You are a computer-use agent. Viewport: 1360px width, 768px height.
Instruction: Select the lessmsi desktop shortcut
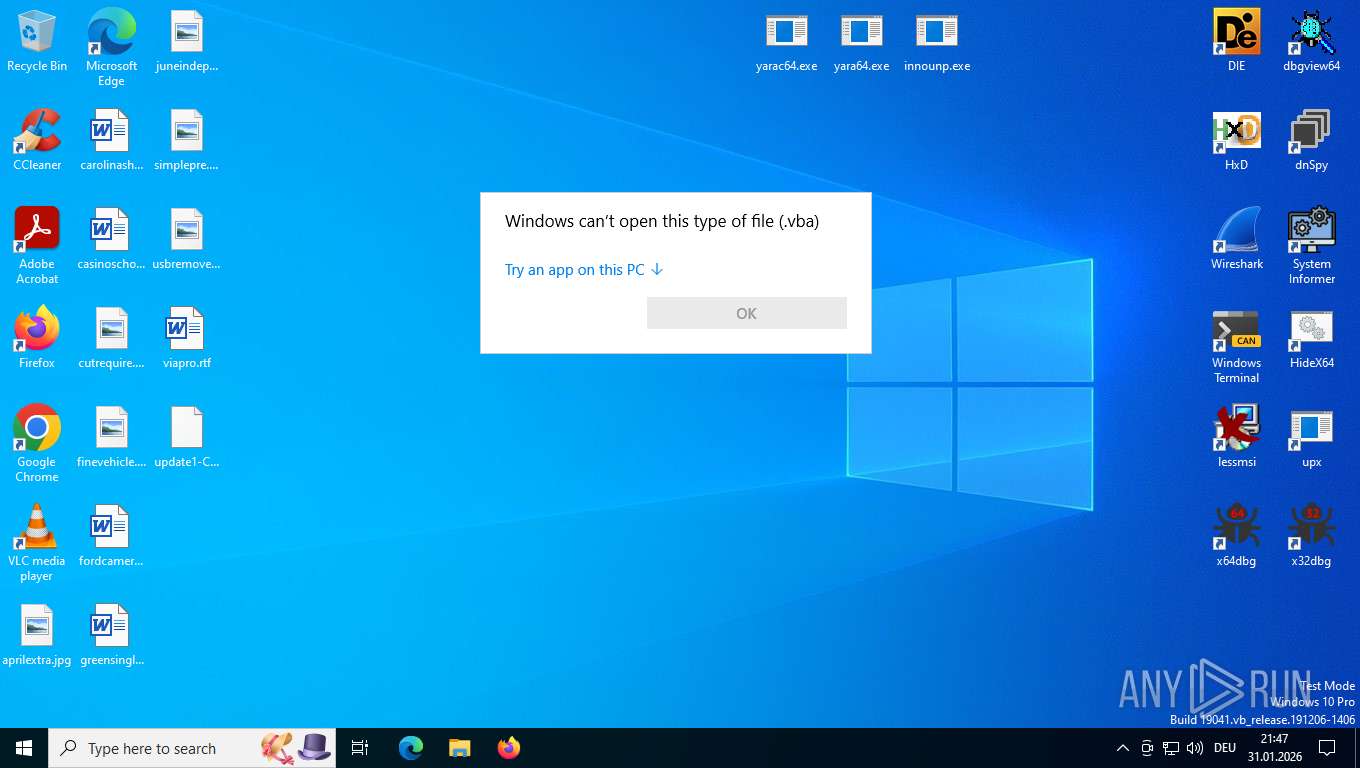point(1237,437)
